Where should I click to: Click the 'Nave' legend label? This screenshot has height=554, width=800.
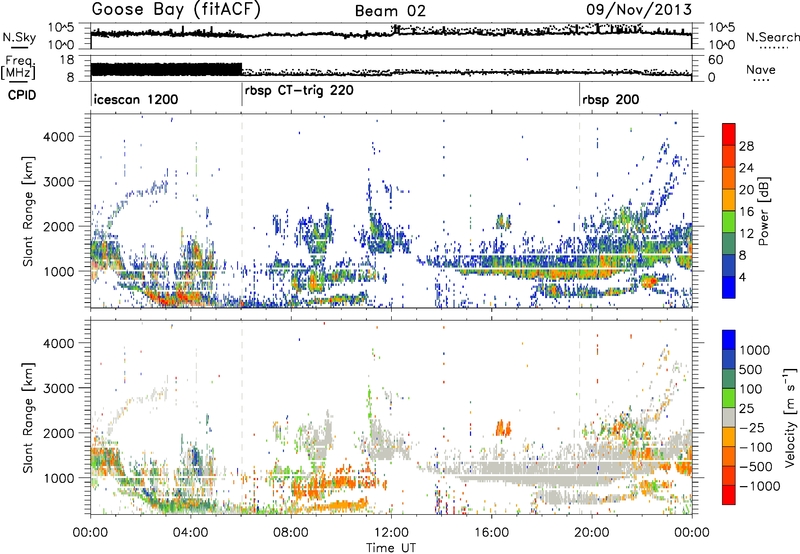[760, 69]
